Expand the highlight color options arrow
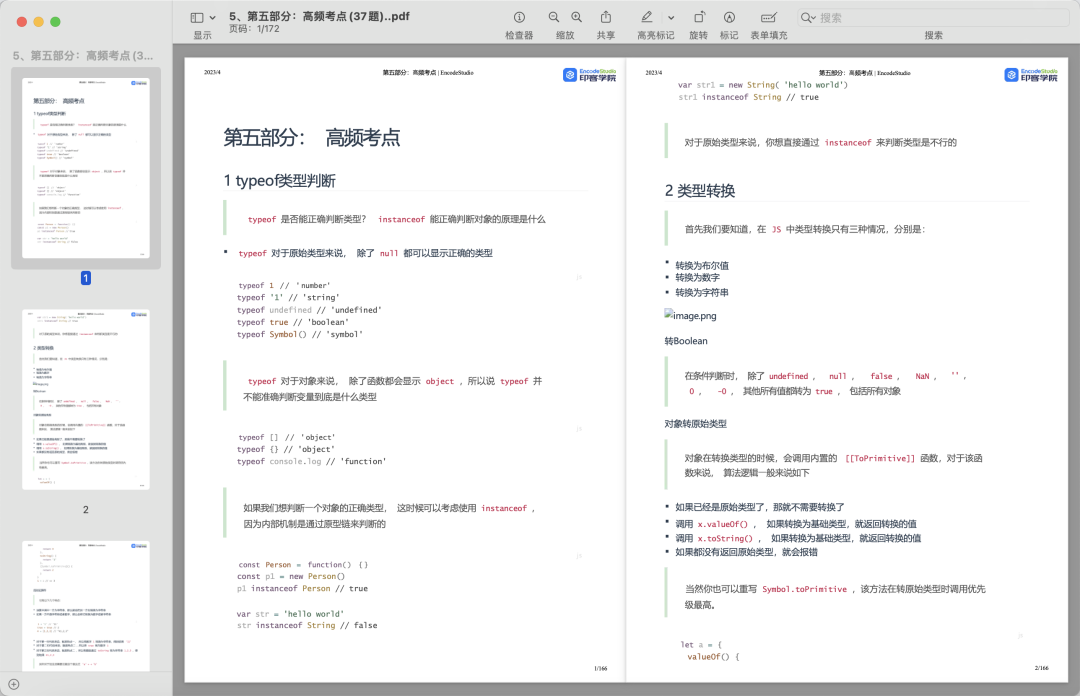1080x696 pixels. 671,18
